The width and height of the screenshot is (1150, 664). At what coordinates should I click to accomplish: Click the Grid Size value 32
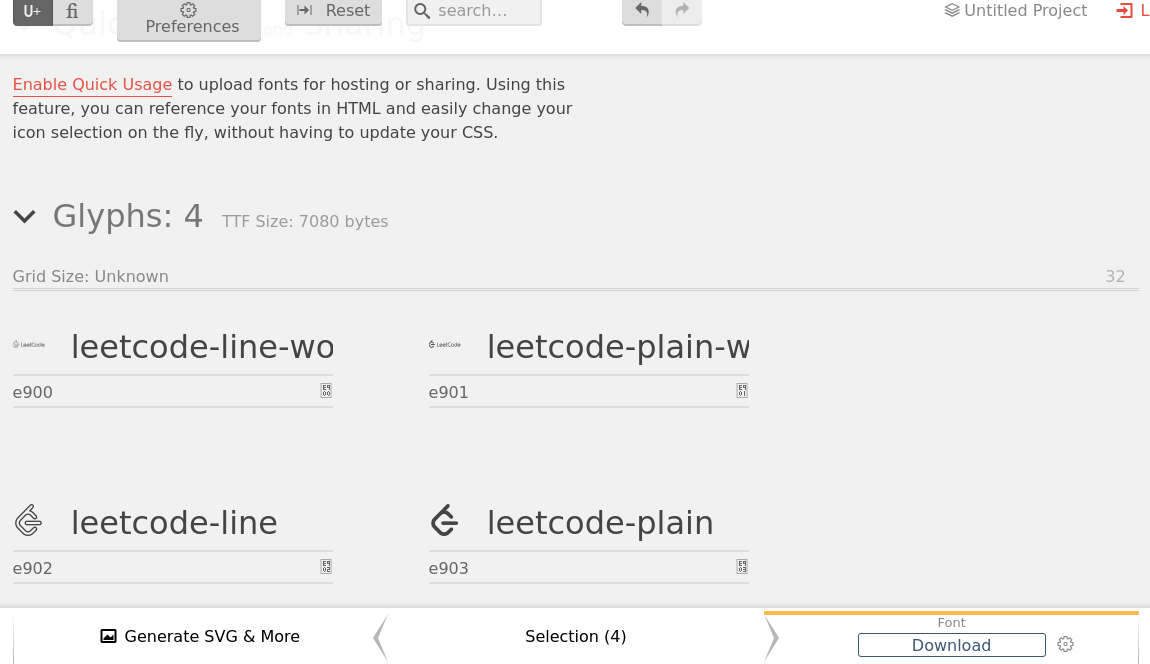pyautogui.click(x=1115, y=277)
